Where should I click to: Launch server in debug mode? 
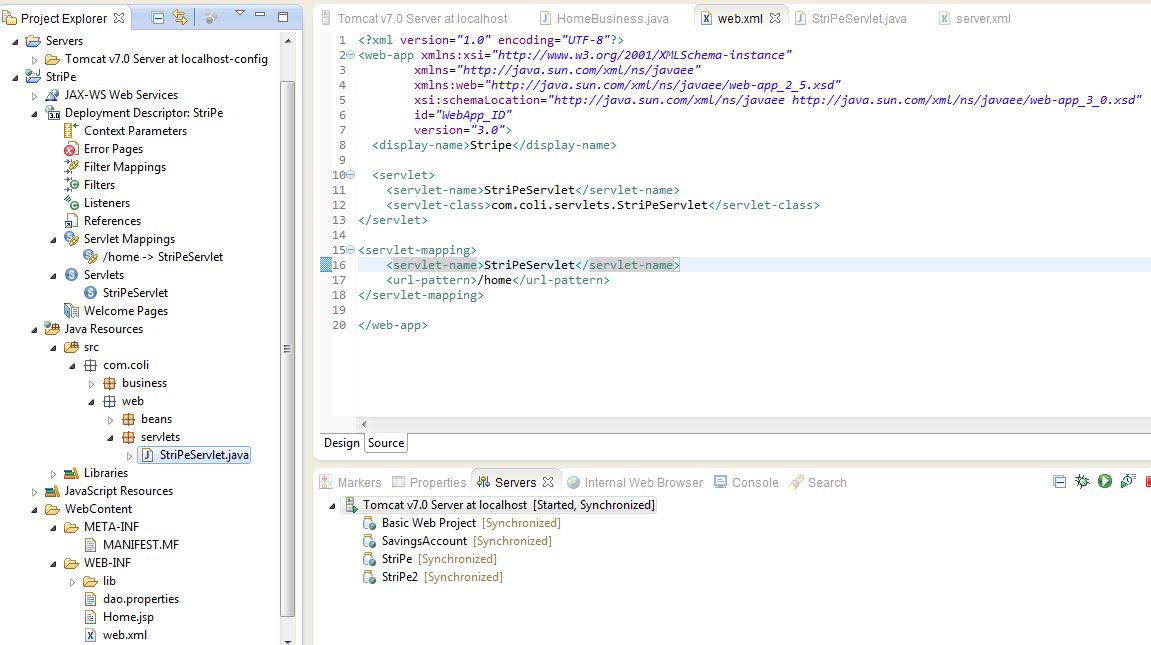(1082, 481)
